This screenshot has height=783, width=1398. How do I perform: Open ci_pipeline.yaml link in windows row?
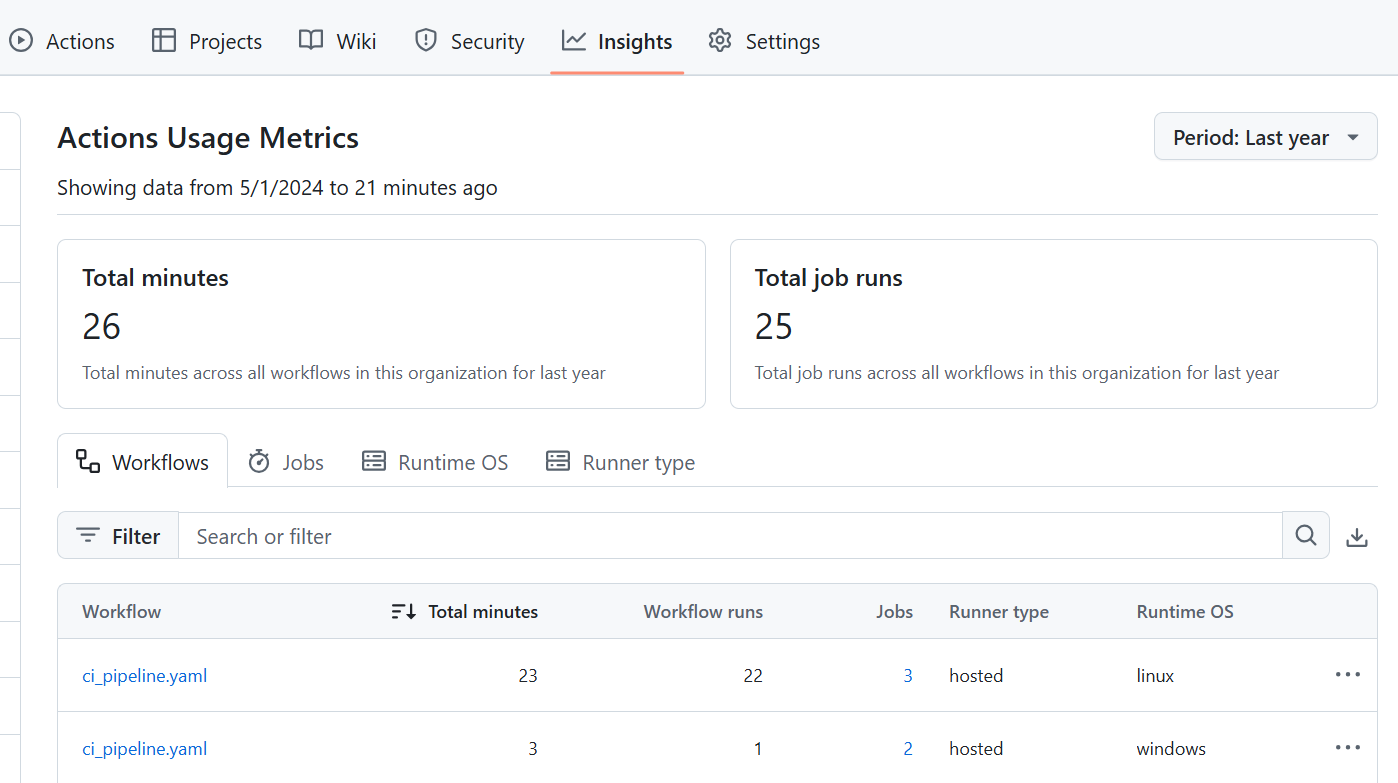[x=144, y=748]
